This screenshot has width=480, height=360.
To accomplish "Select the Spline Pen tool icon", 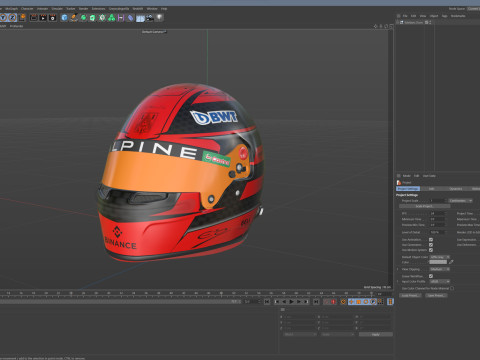I will coord(74,18).
